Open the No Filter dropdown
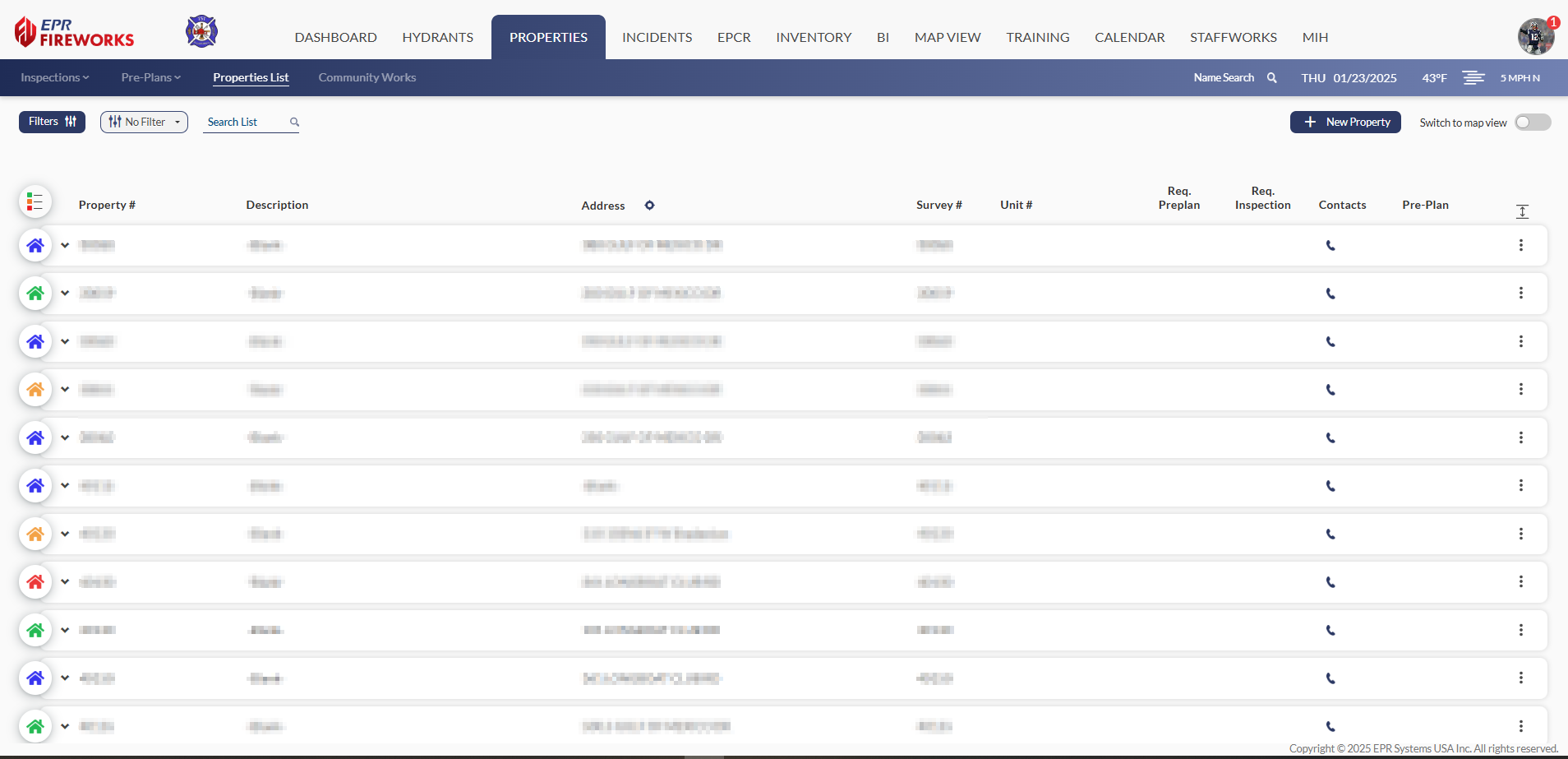This screenshot has height=759, width=1568. coord(144,123)
